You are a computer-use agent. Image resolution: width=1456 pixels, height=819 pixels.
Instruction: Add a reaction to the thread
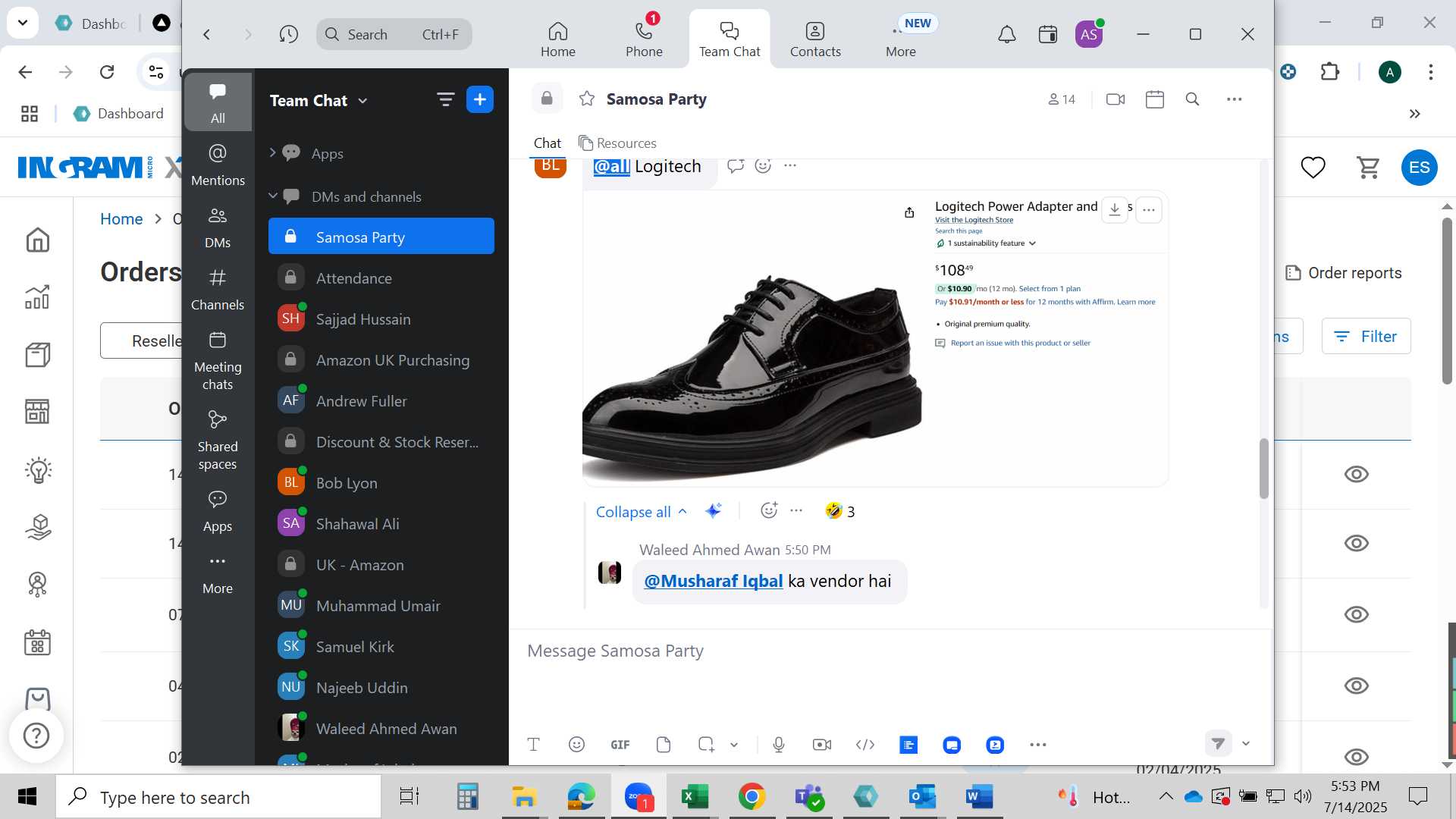tap(769, 510)
